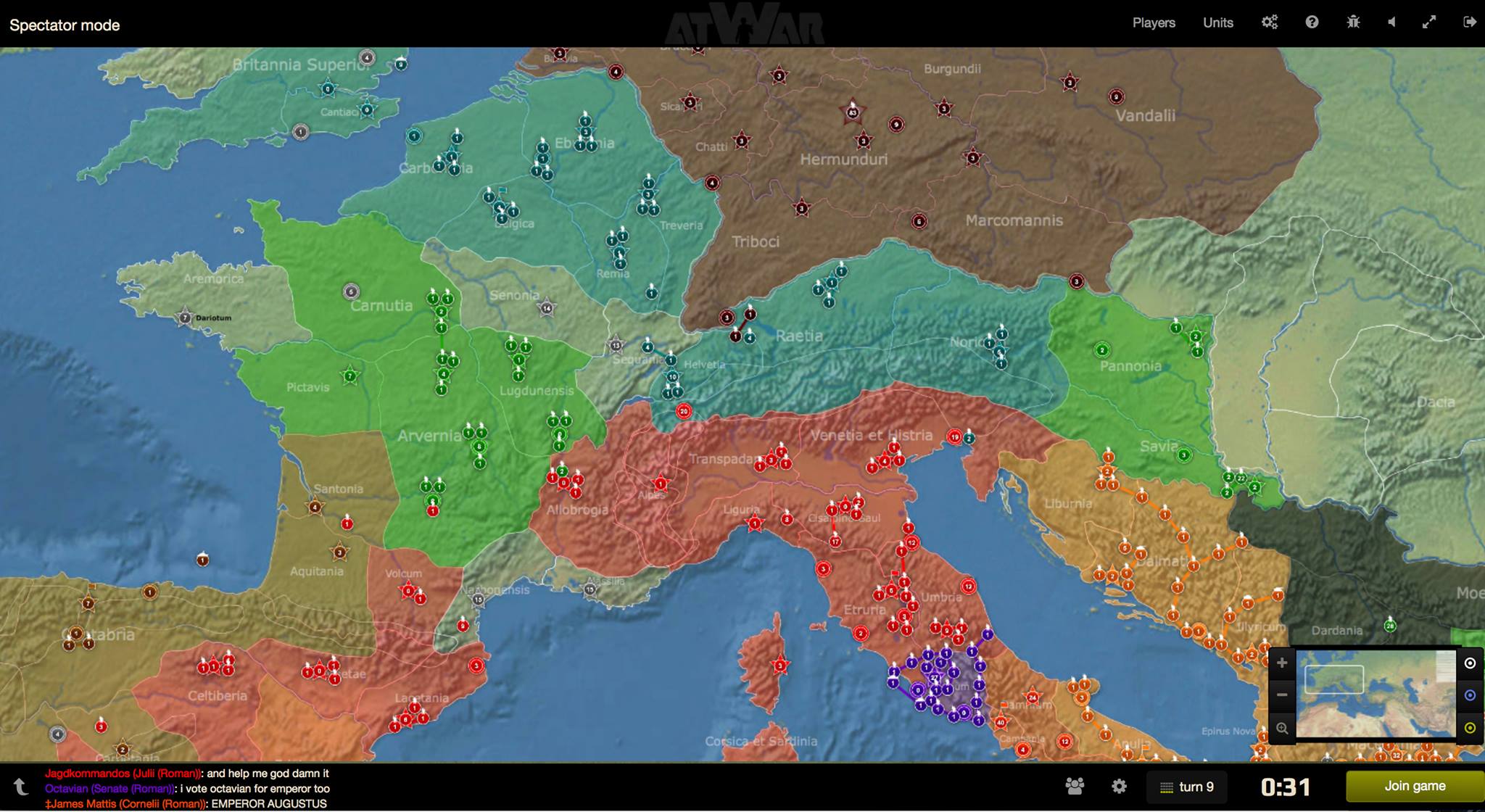This screenshot has width=1485, height=812.
Task: Select the lone brown ship unit off Aquitania
Action: tap(202, 560)
